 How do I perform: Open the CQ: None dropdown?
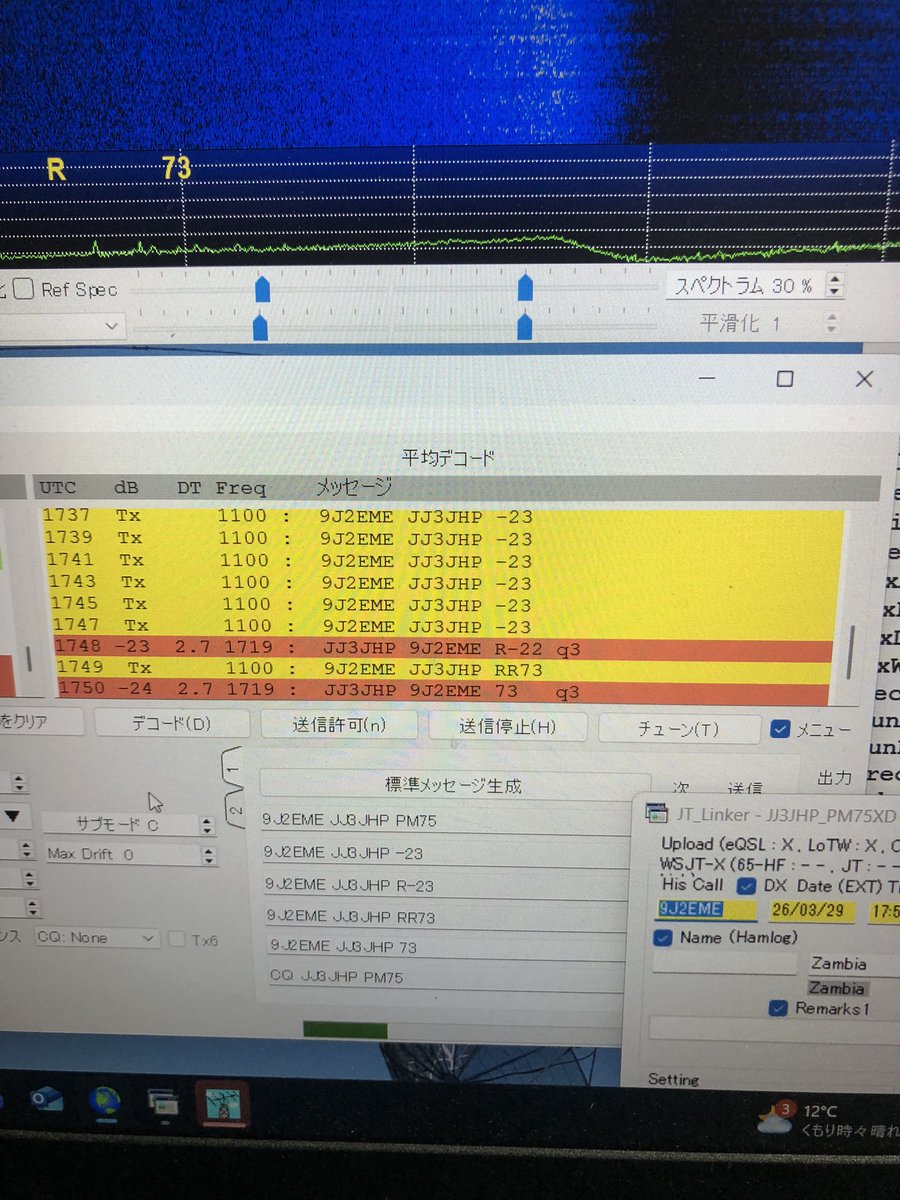[96, 938]
